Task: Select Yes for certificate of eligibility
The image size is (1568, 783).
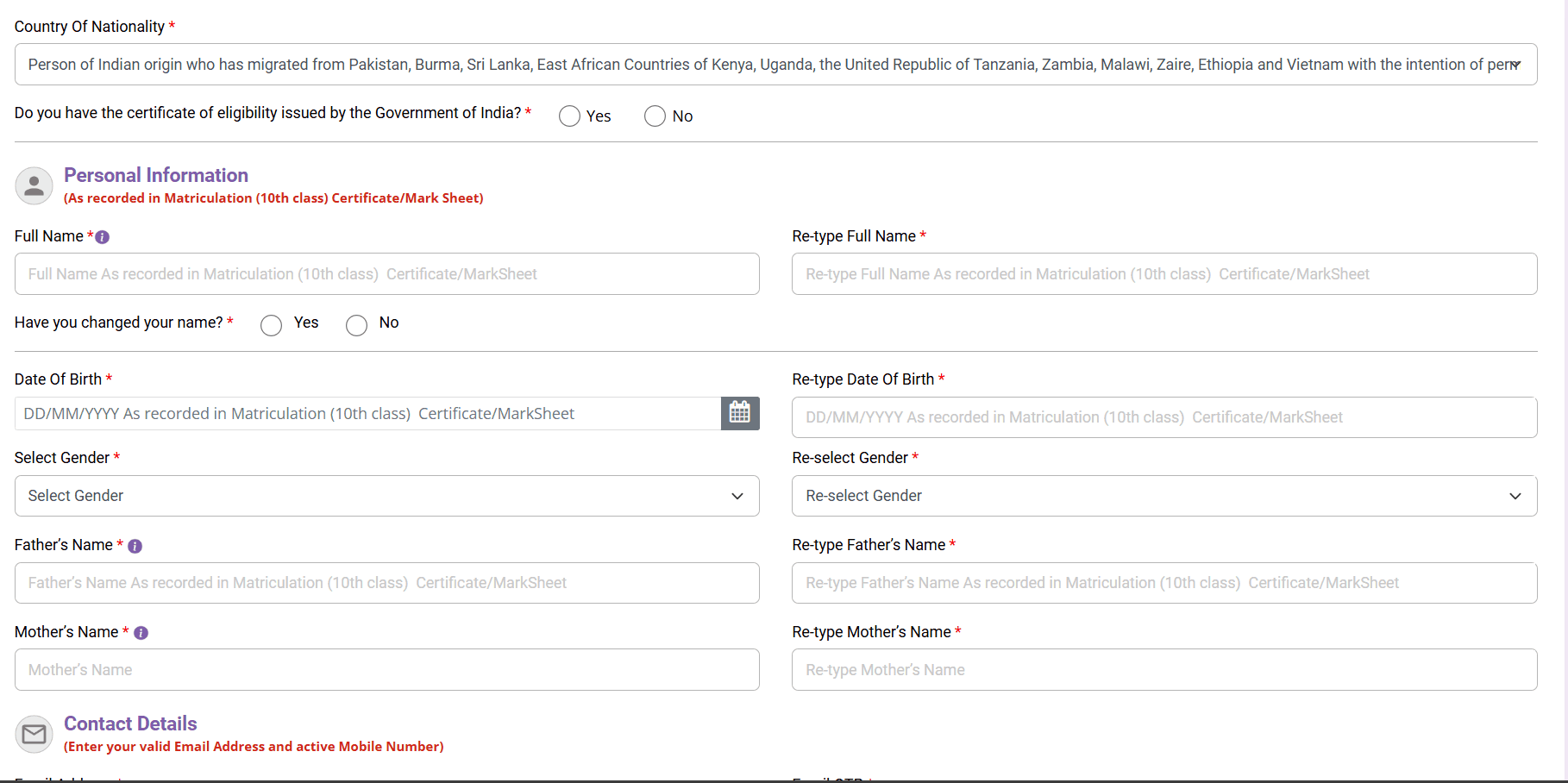Action: coord(569,116)
